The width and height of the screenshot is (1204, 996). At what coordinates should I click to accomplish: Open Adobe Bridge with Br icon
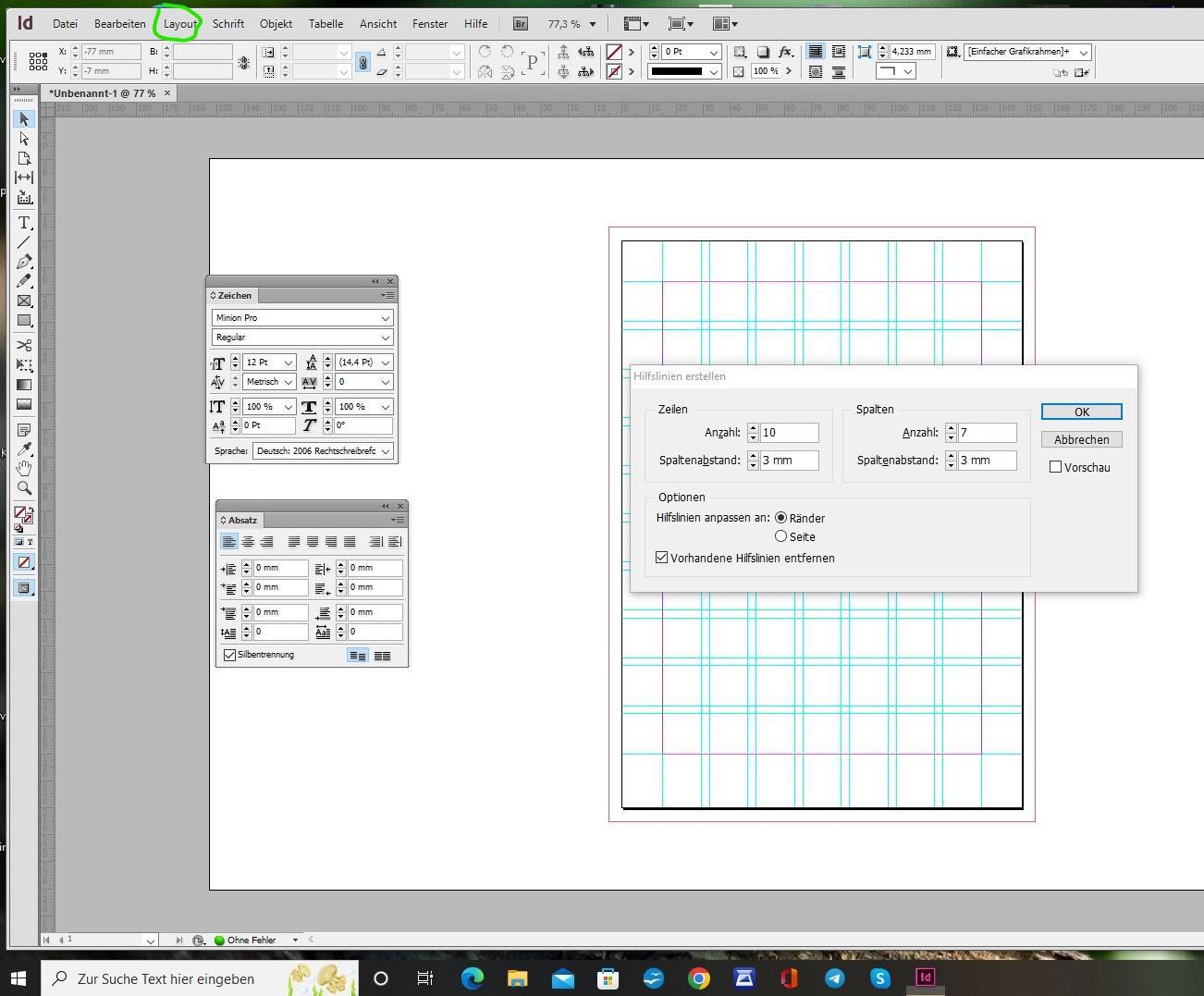[x=521, y=24]
